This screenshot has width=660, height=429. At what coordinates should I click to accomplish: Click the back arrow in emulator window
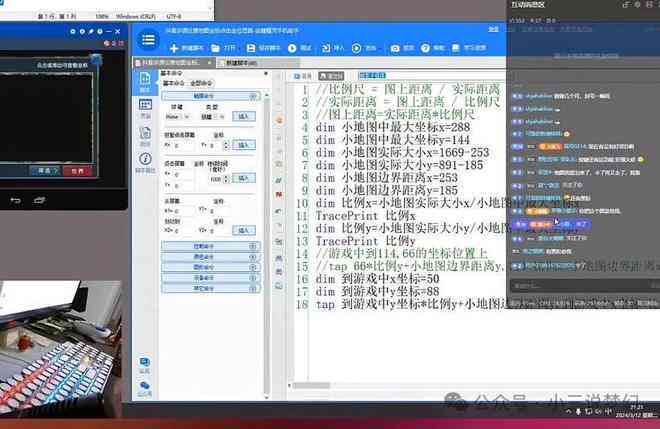click(15, 200)
